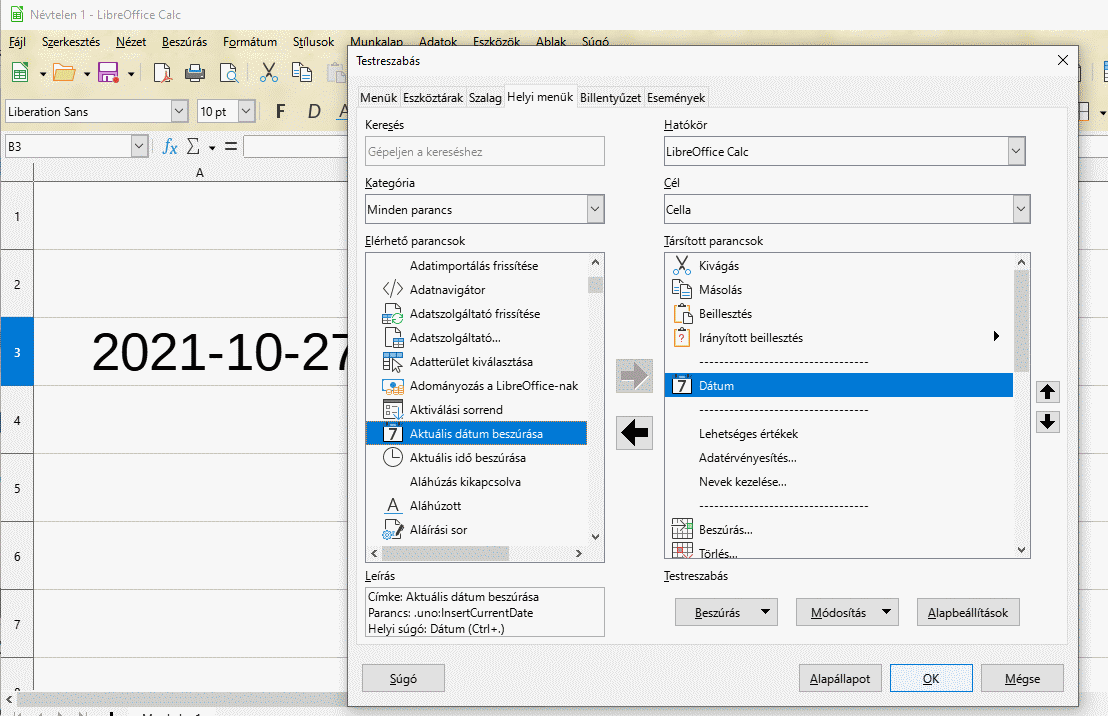The width and height of the screenshot is (1108, 716).
Task: Click the right arrow add command button
Action: [634, 376]
